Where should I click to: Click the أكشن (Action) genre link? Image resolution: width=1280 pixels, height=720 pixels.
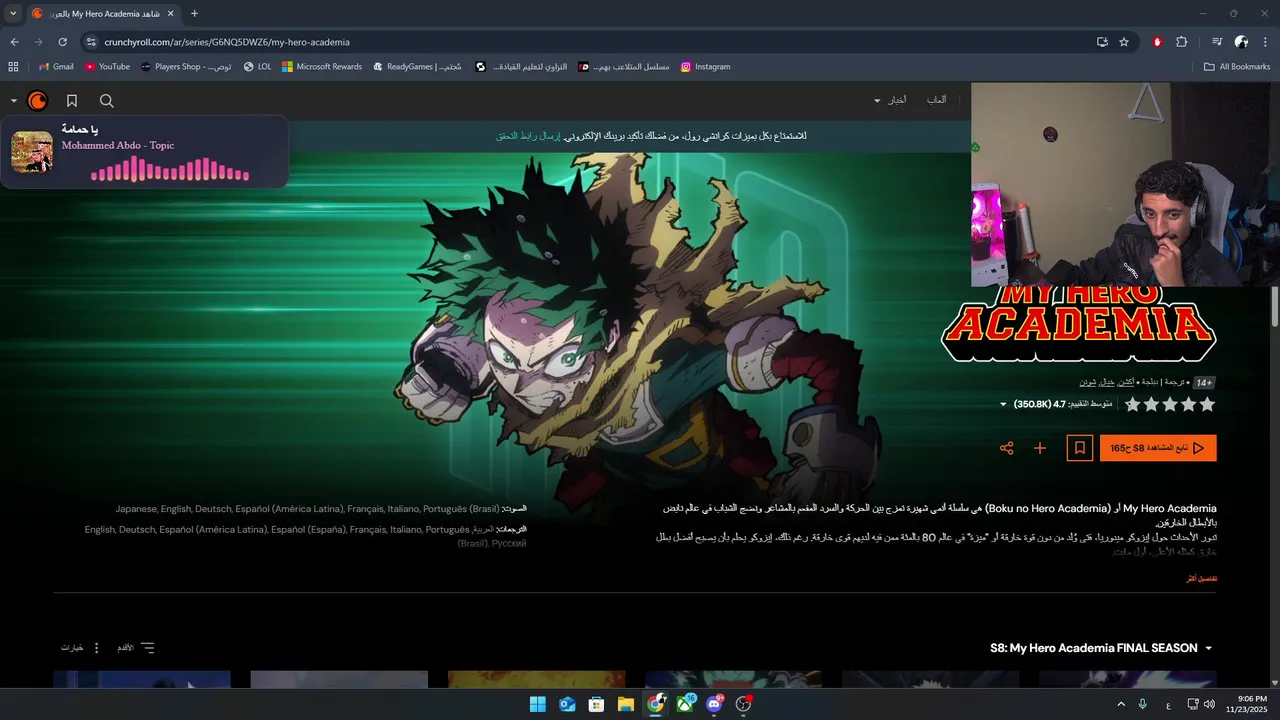point(1125,382)
